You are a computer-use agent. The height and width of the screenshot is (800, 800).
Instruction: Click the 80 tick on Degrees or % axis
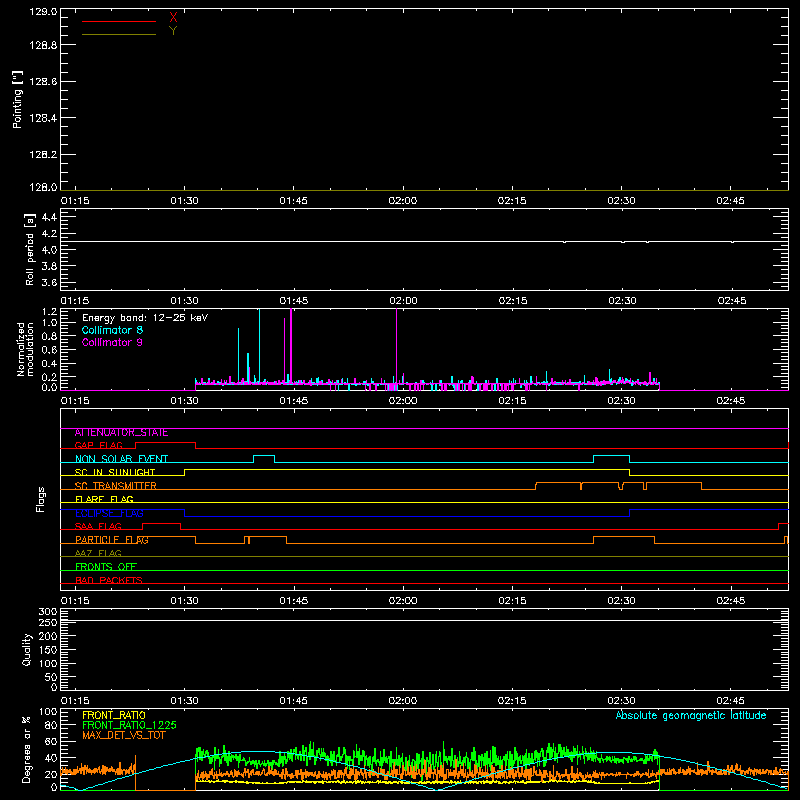click(x=51, y=725)
